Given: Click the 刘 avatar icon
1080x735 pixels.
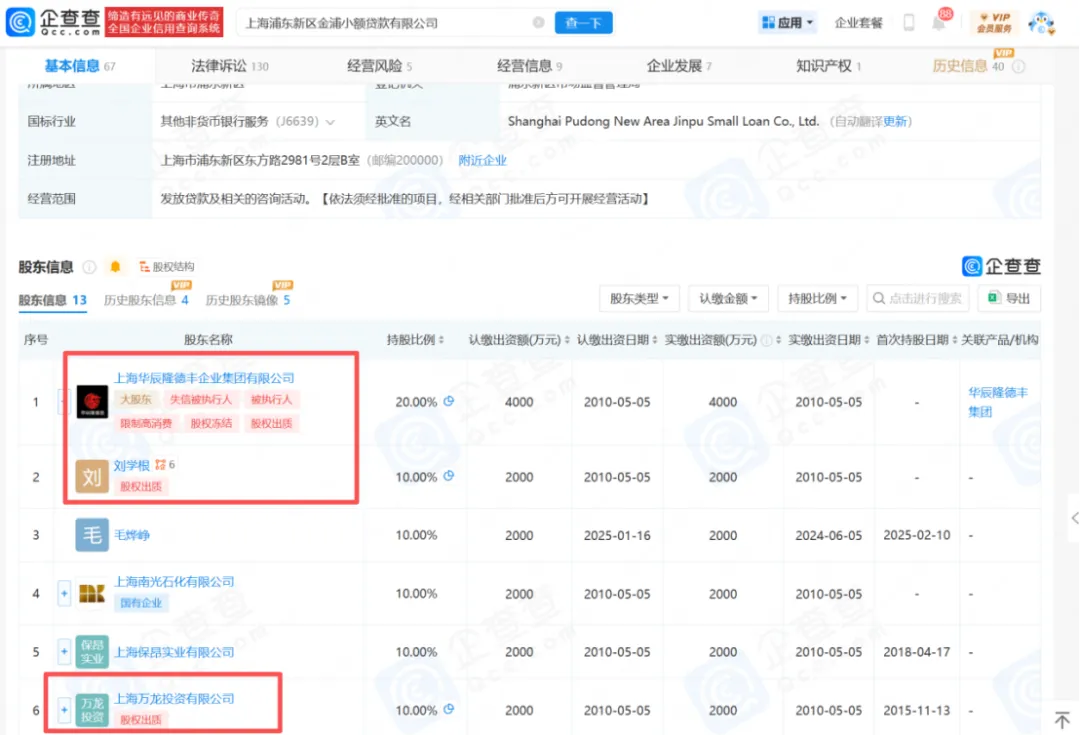Looking at the screenshot, I should 92,477.
